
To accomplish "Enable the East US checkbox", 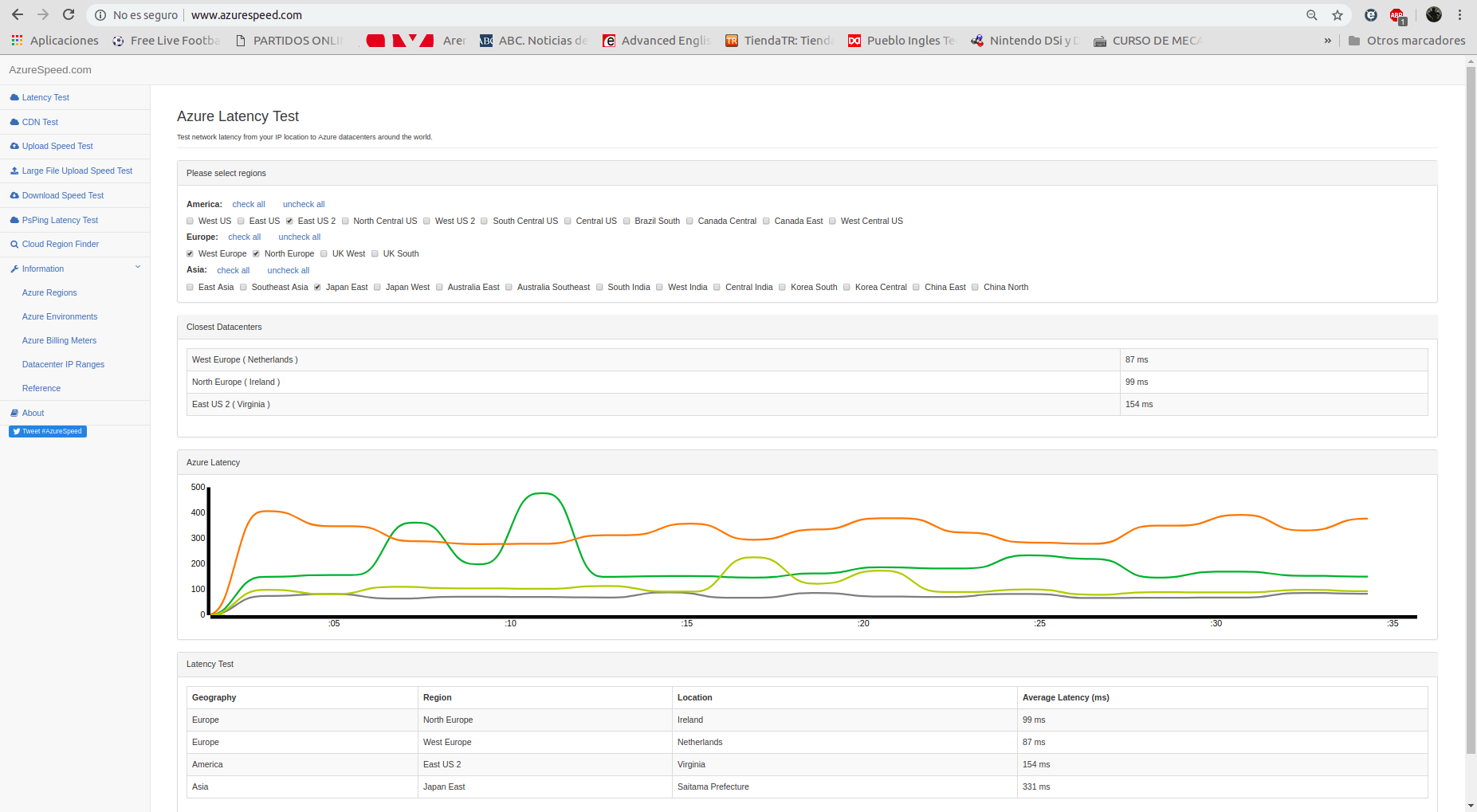I will (x=241, y=222).
